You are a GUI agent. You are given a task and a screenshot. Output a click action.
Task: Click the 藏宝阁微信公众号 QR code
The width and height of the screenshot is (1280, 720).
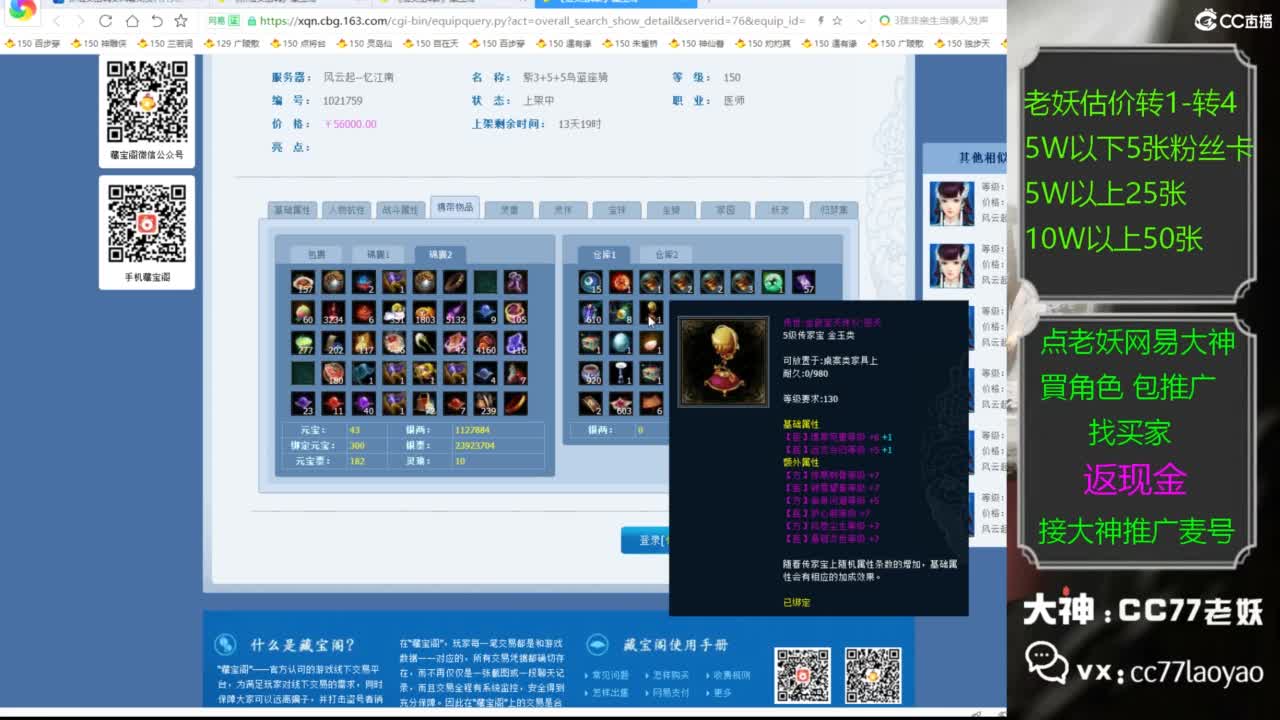click(147, 101)
